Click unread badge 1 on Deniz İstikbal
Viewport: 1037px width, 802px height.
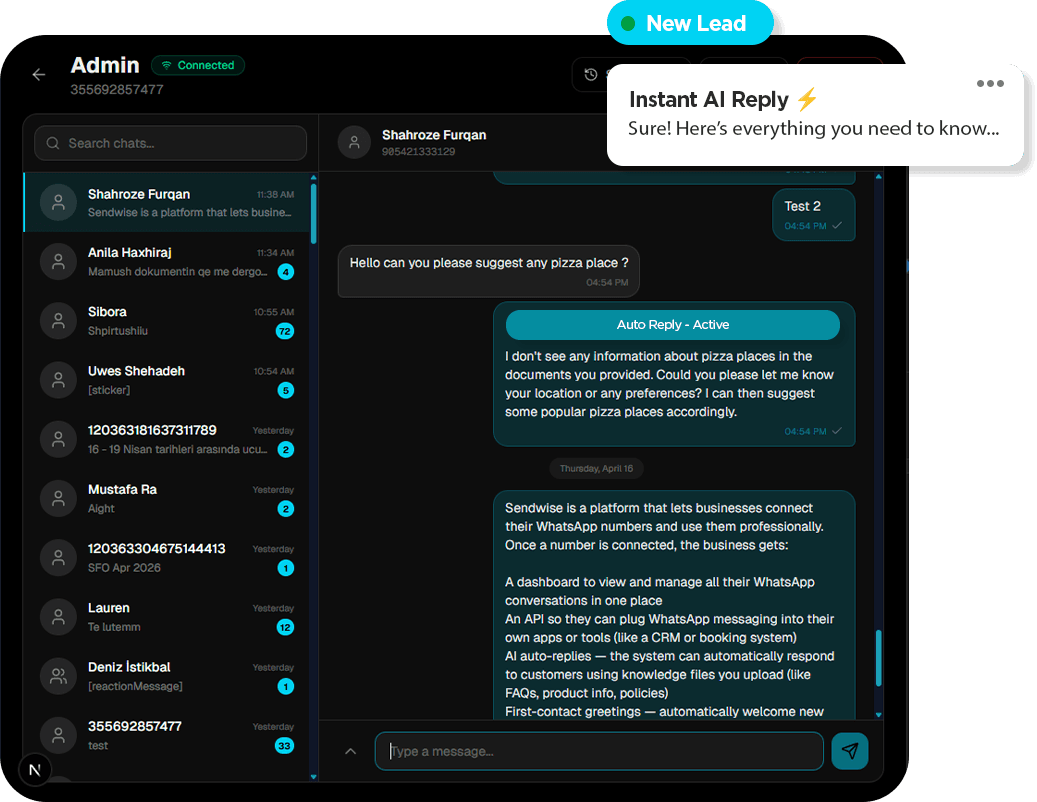(x=286, y=686)
